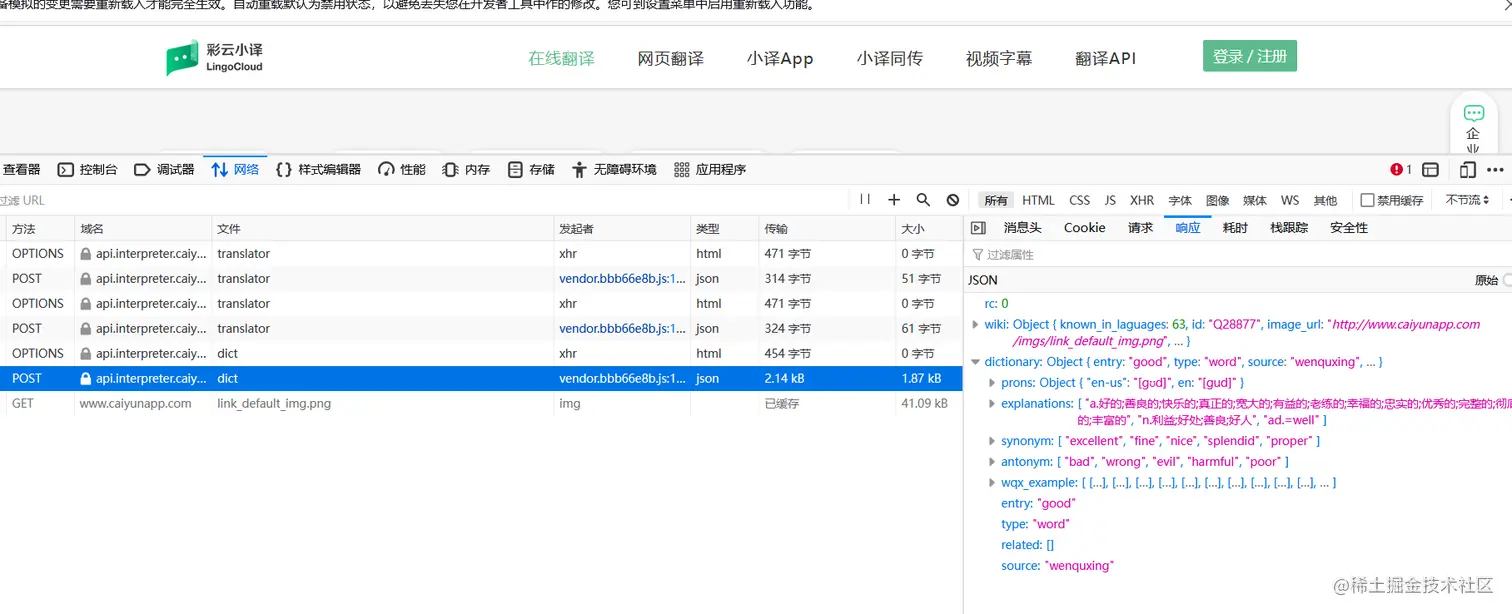Image resolution: width=1512 pixels, height=614 pixels.
Task: Click the LingoCloud green logo icon
Action: pyautogui.click(x=182, y=58)
